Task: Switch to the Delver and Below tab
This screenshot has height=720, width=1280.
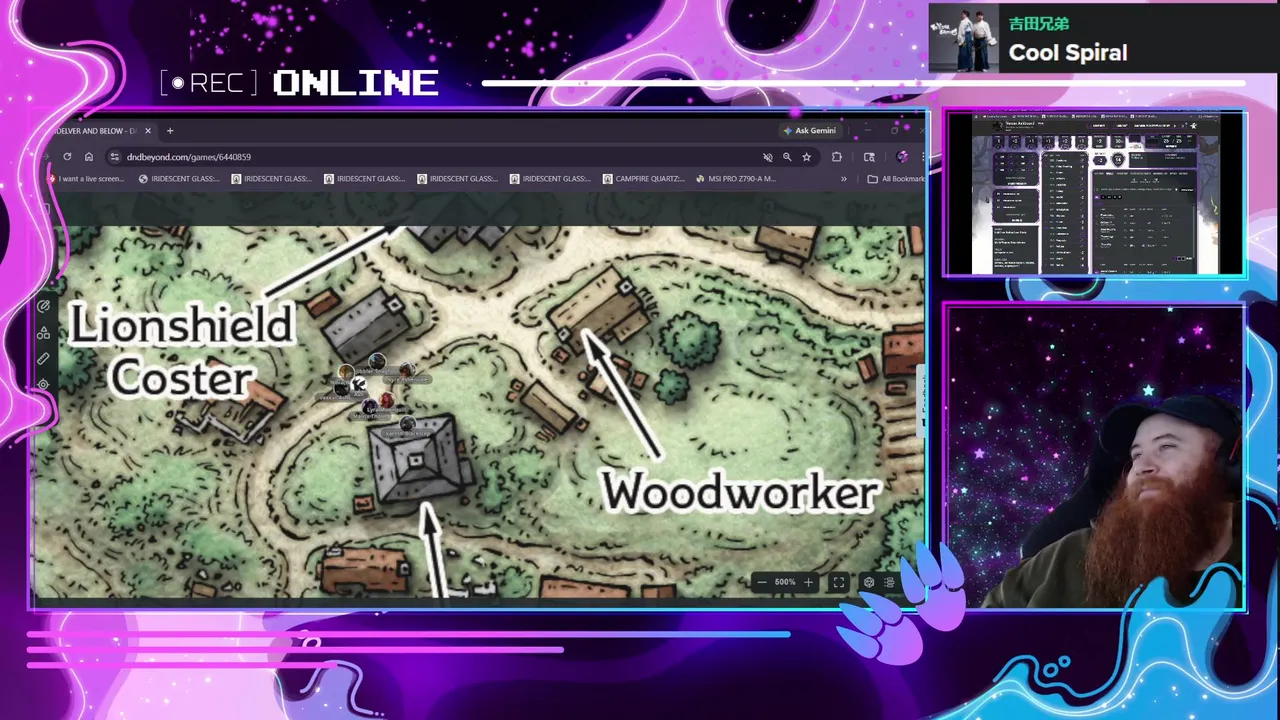Action: [x=96, y=131]
